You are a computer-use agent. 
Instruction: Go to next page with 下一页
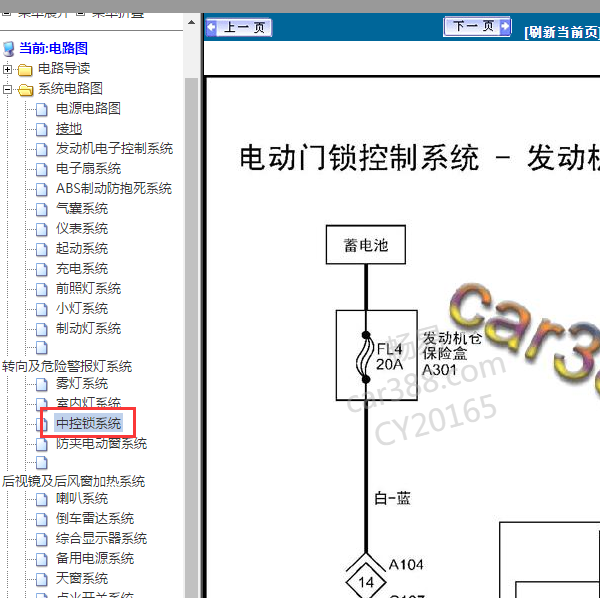477,26
